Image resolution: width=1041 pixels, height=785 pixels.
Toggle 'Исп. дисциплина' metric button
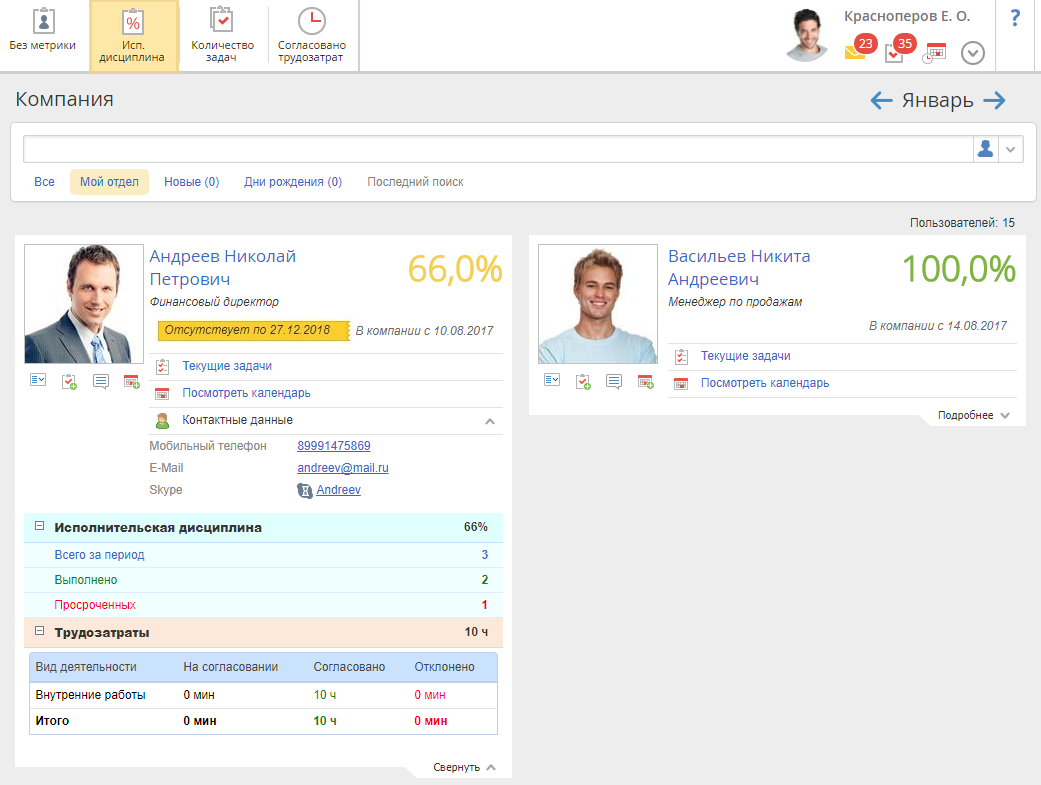(x=133, y=36)
